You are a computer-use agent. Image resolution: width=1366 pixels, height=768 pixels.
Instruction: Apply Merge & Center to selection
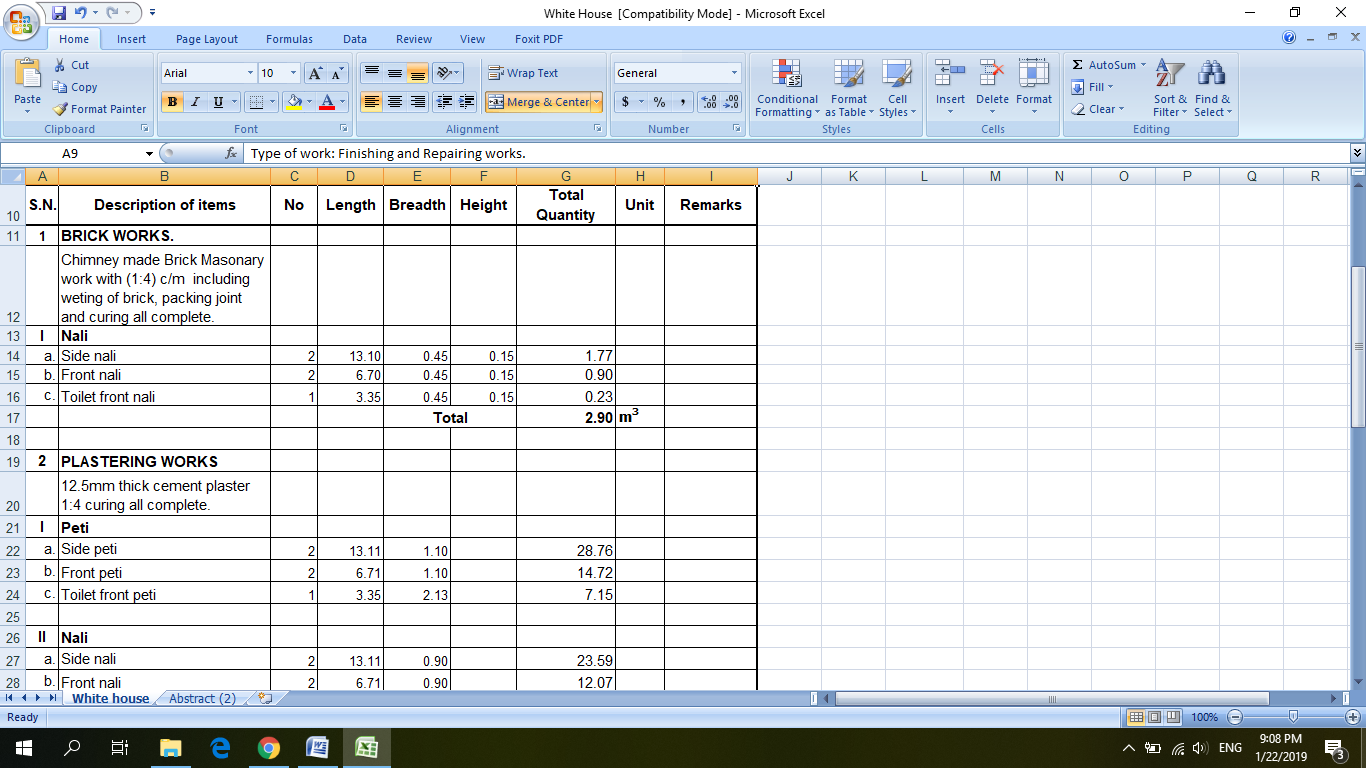coord(536,102)
